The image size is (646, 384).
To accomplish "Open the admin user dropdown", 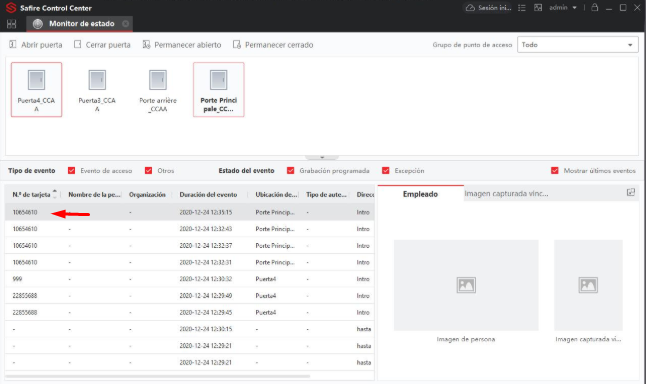I will tap(563, 8).
